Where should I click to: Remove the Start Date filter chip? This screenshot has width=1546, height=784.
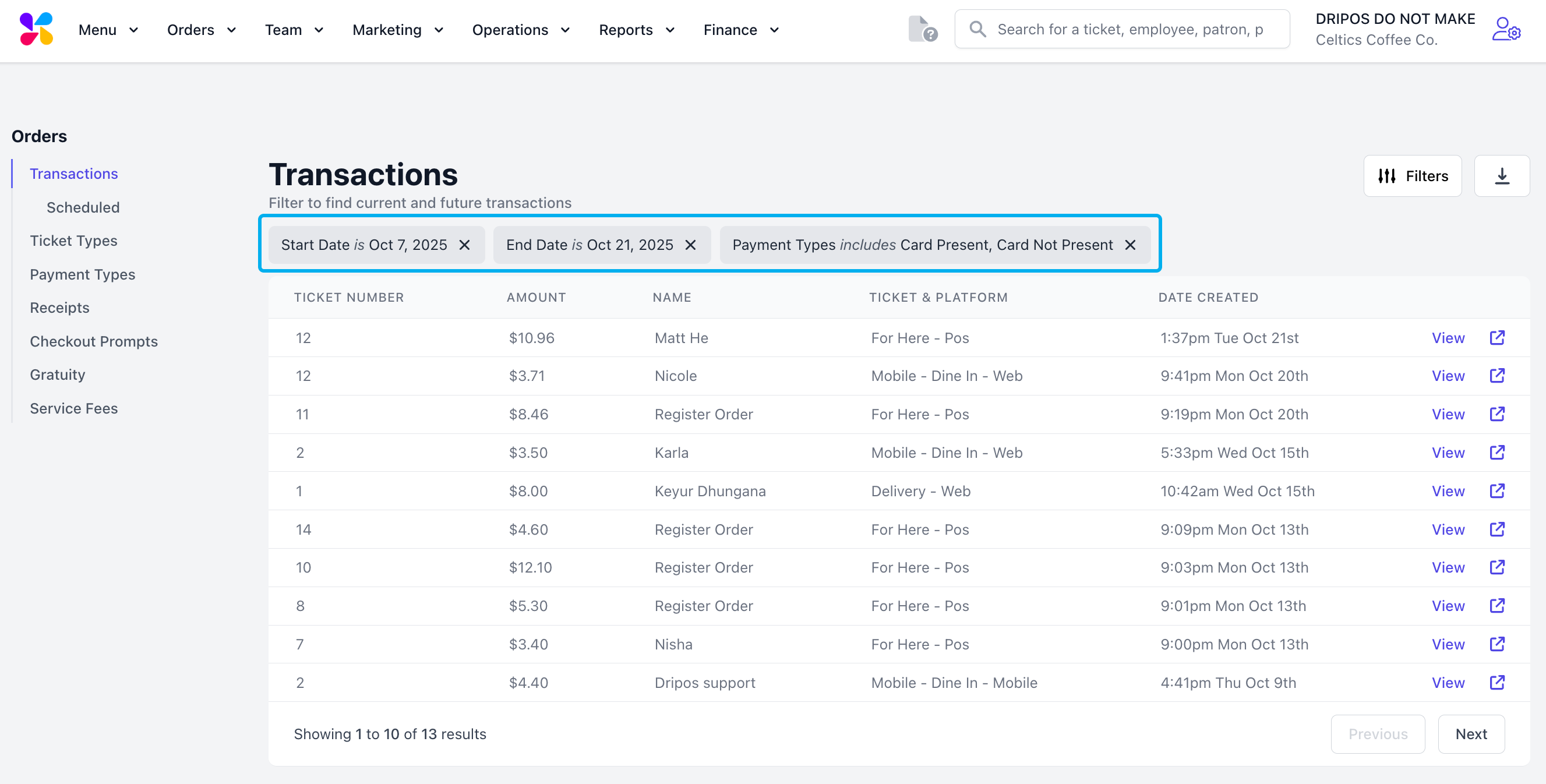(x=464, y=245)
